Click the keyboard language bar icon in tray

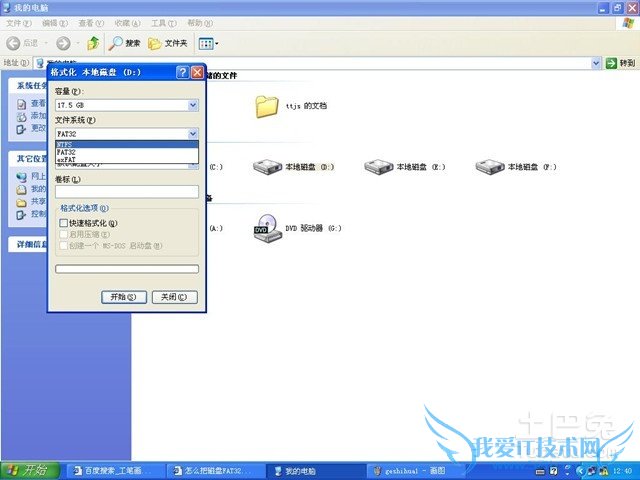click(x=540, y=472)
